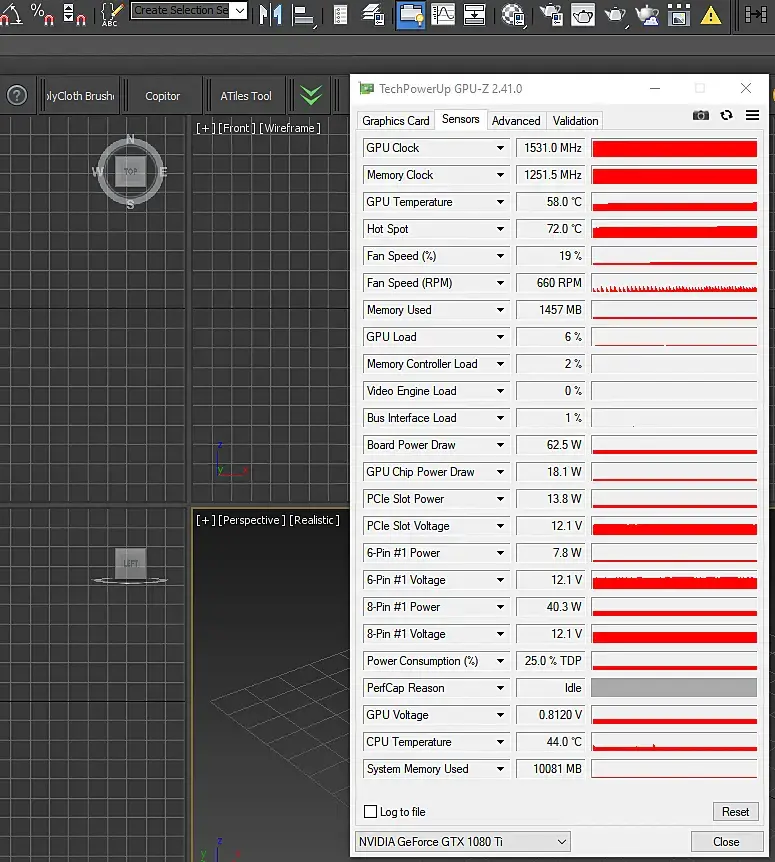Open Memory Clock sensor dropdown
This screenshot has width=775, height=862.
click(x=500, y=175)
